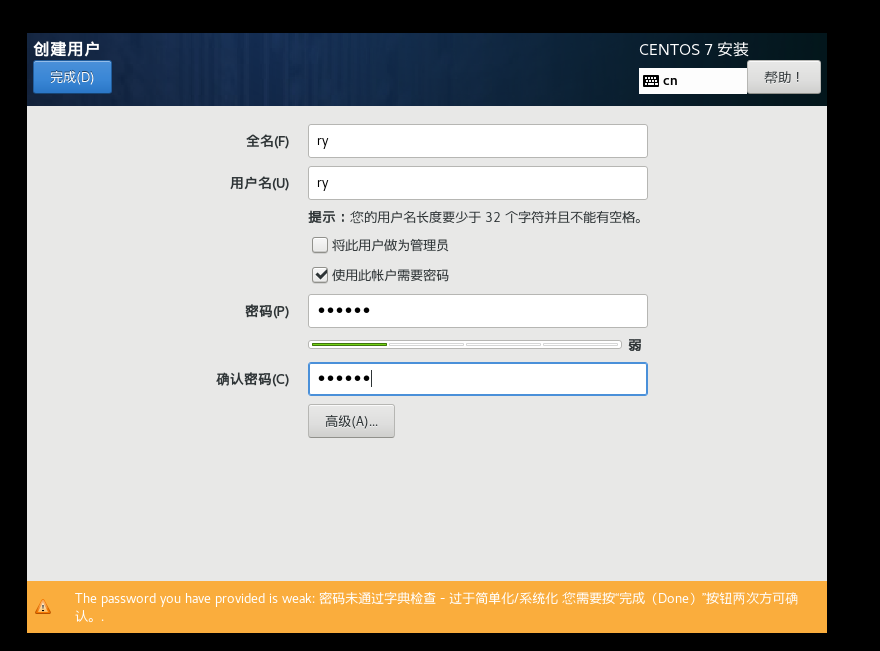Click the keyboard layout icon beside cn
The image size is (880, 651).
point(651,81)
